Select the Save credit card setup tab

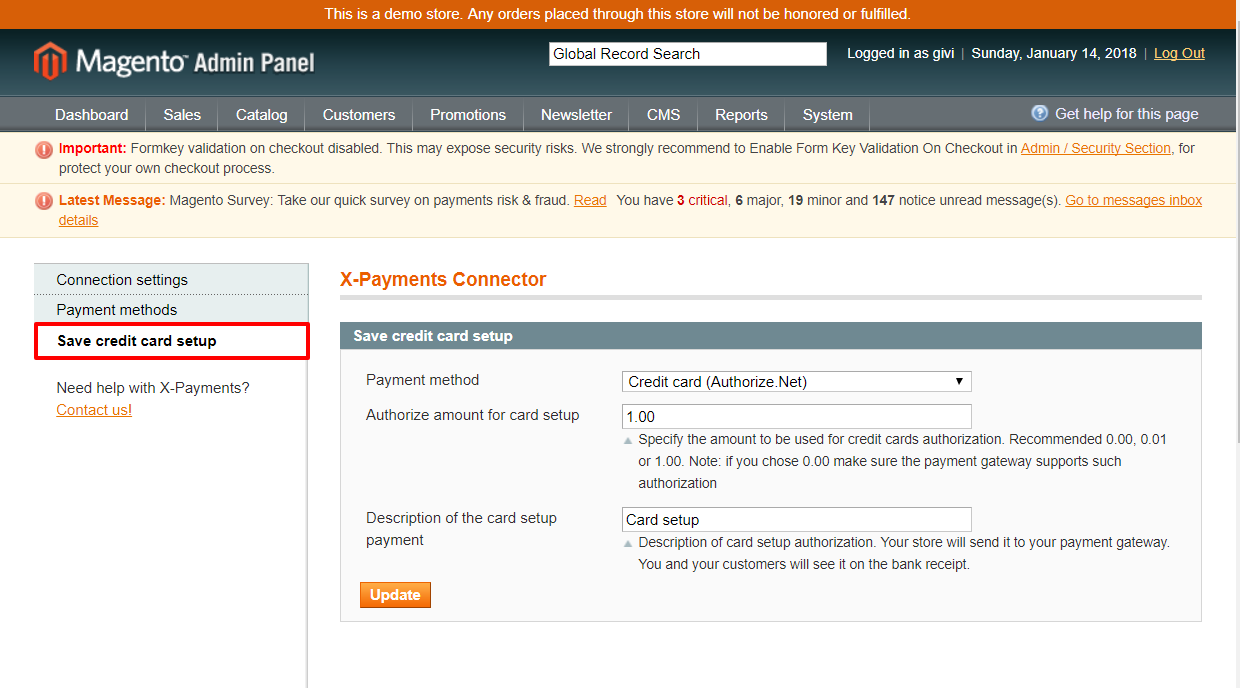click(x=171, y=341)
